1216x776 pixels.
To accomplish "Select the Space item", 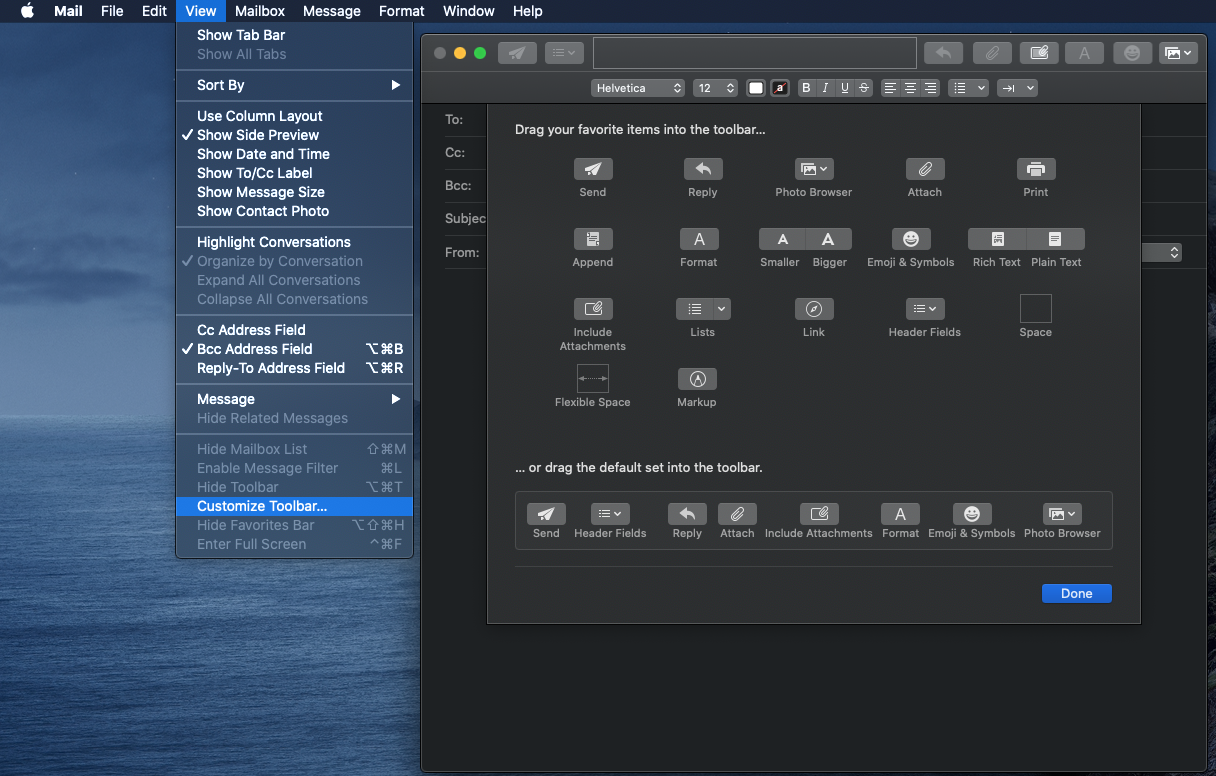I will coord(1036,309).
